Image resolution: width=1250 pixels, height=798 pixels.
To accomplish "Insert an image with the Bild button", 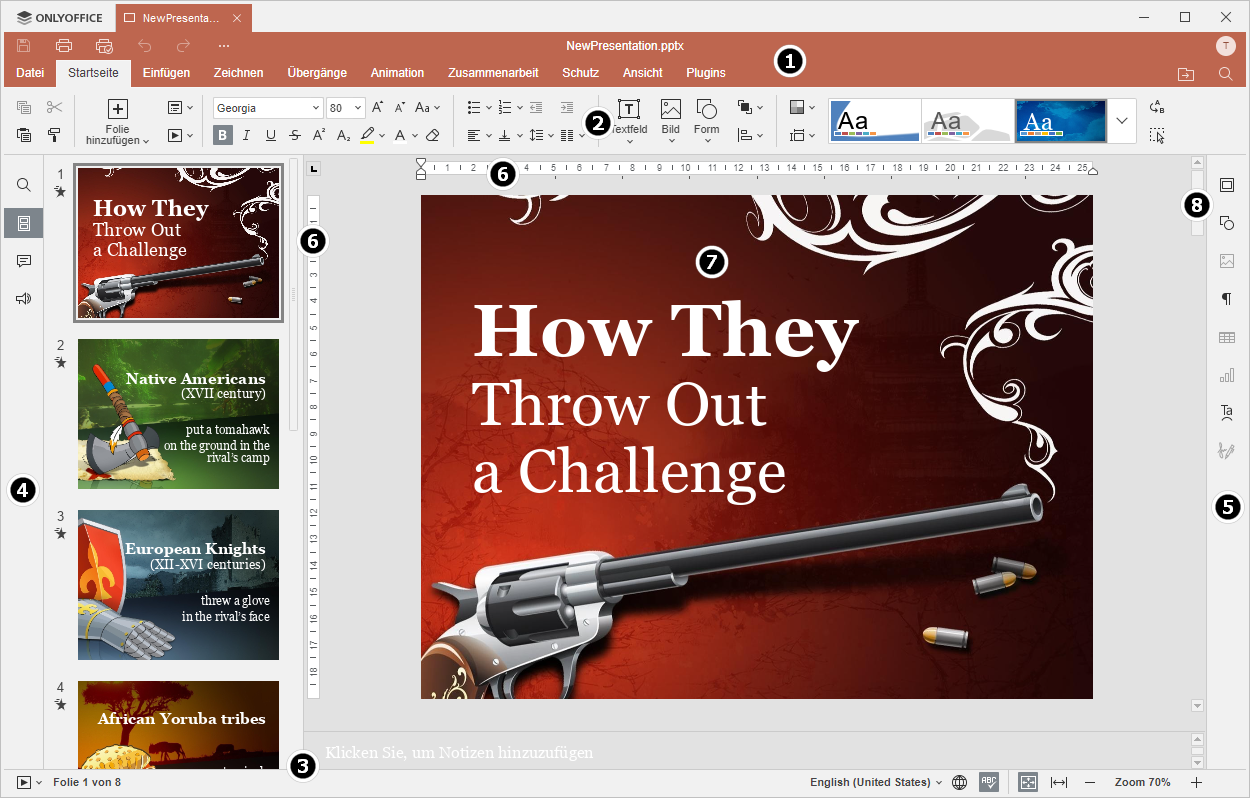I will point(670,115).
